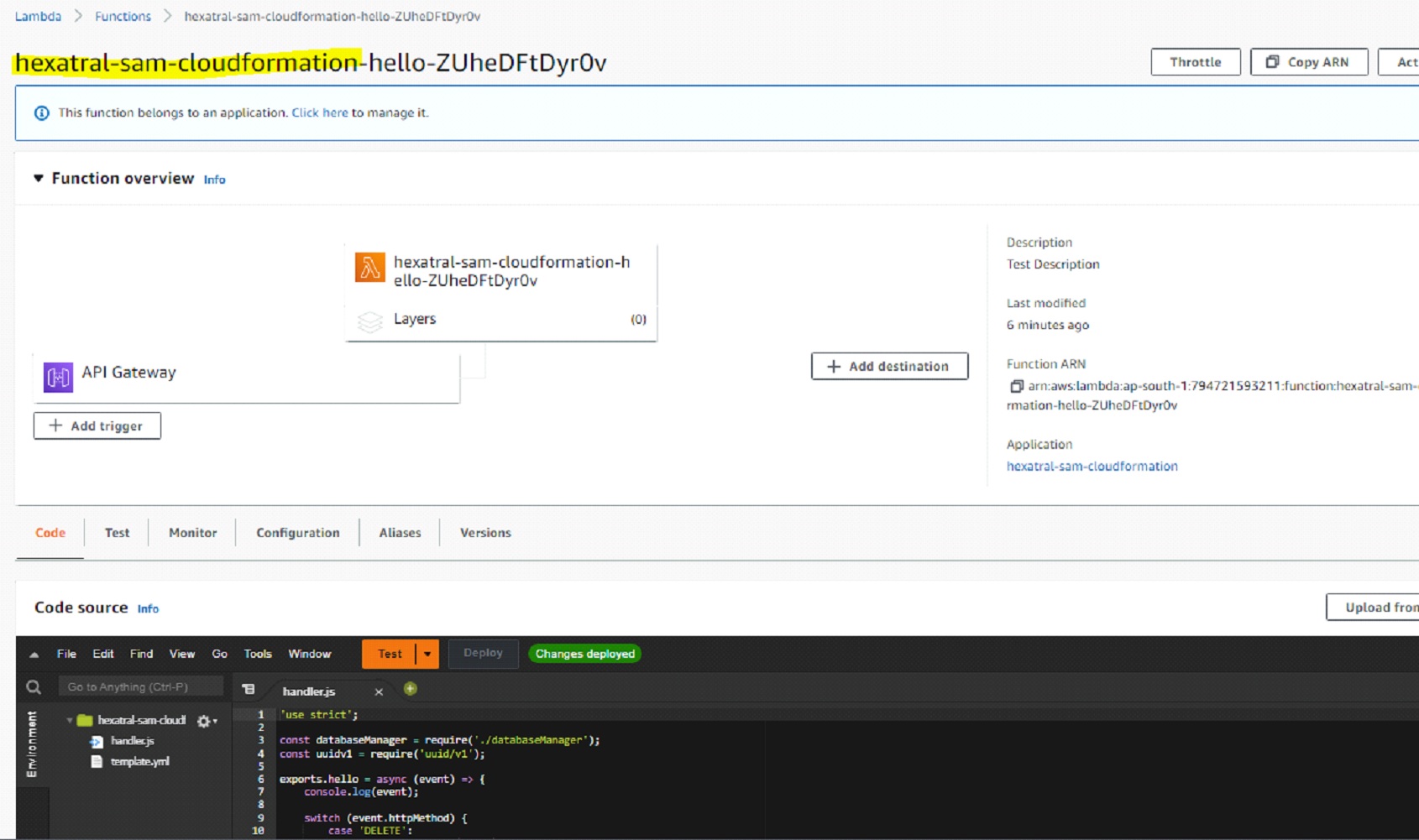Collapse the Function overview section

[x=39, y=178]
